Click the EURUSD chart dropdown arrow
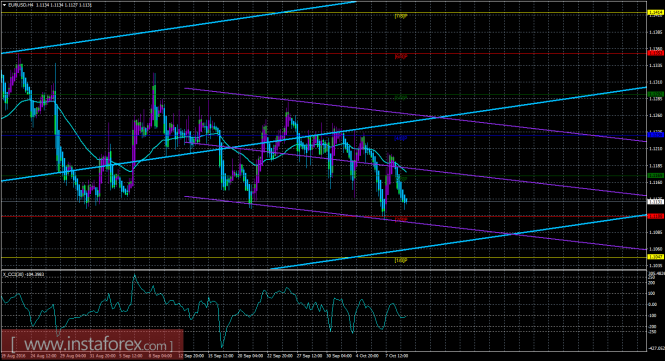This screenshot has height=361, width=665. click(4, 5)
